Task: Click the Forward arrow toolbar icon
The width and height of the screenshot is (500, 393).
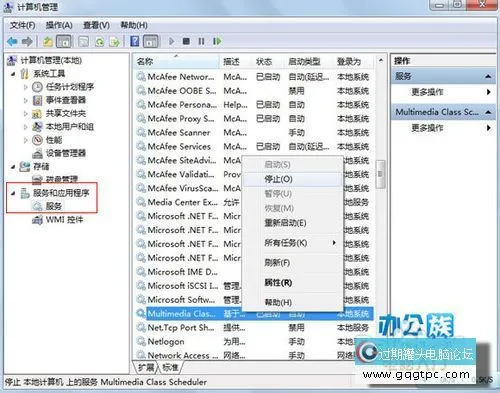Action: (27, 42)
